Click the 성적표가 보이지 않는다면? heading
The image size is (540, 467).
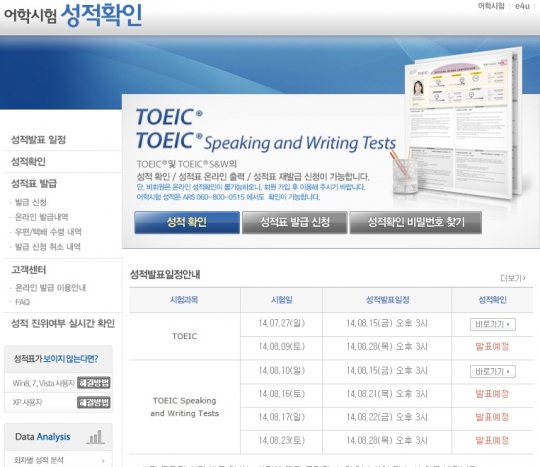56,359
